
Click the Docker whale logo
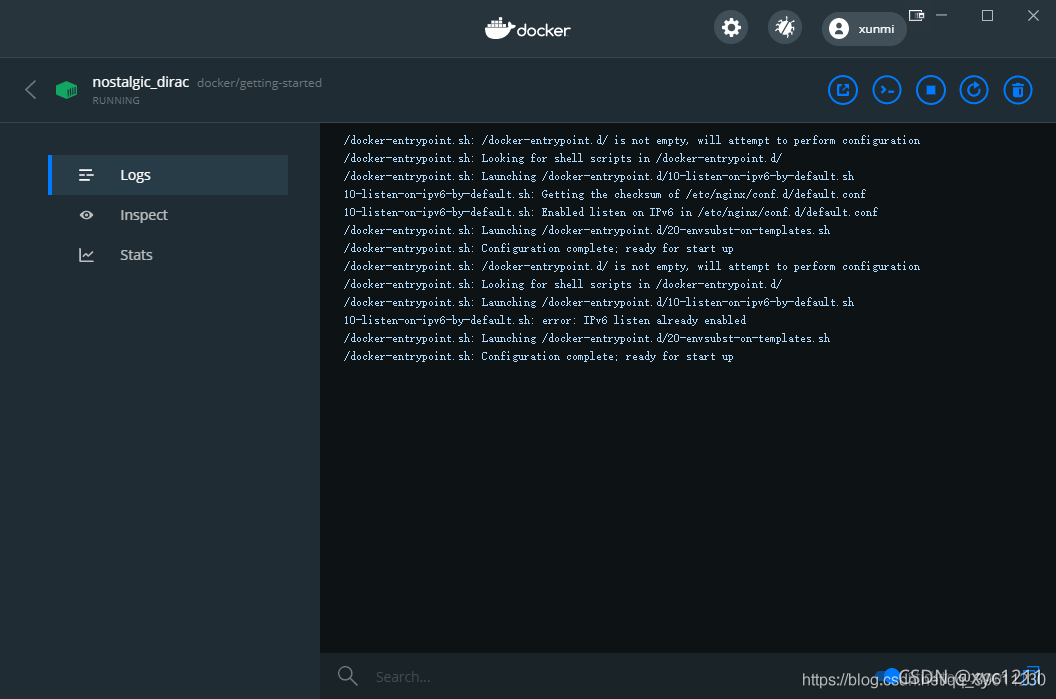coord(527,29)
